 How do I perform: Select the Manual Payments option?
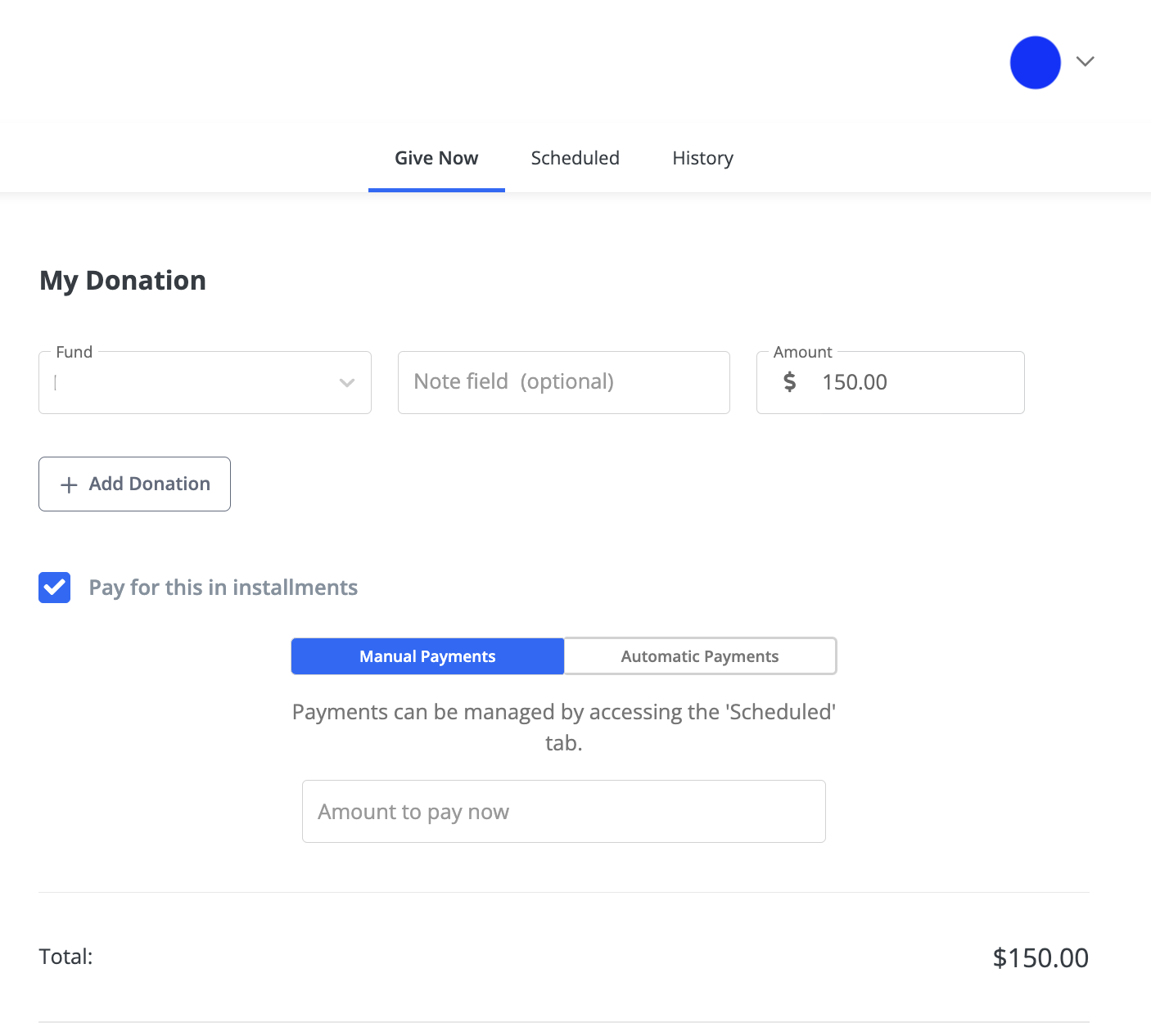427,655
